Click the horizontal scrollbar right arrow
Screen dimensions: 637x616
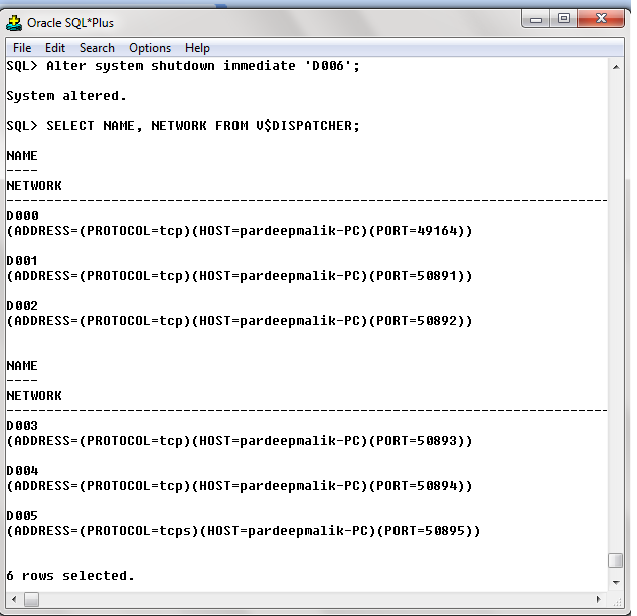598,599
